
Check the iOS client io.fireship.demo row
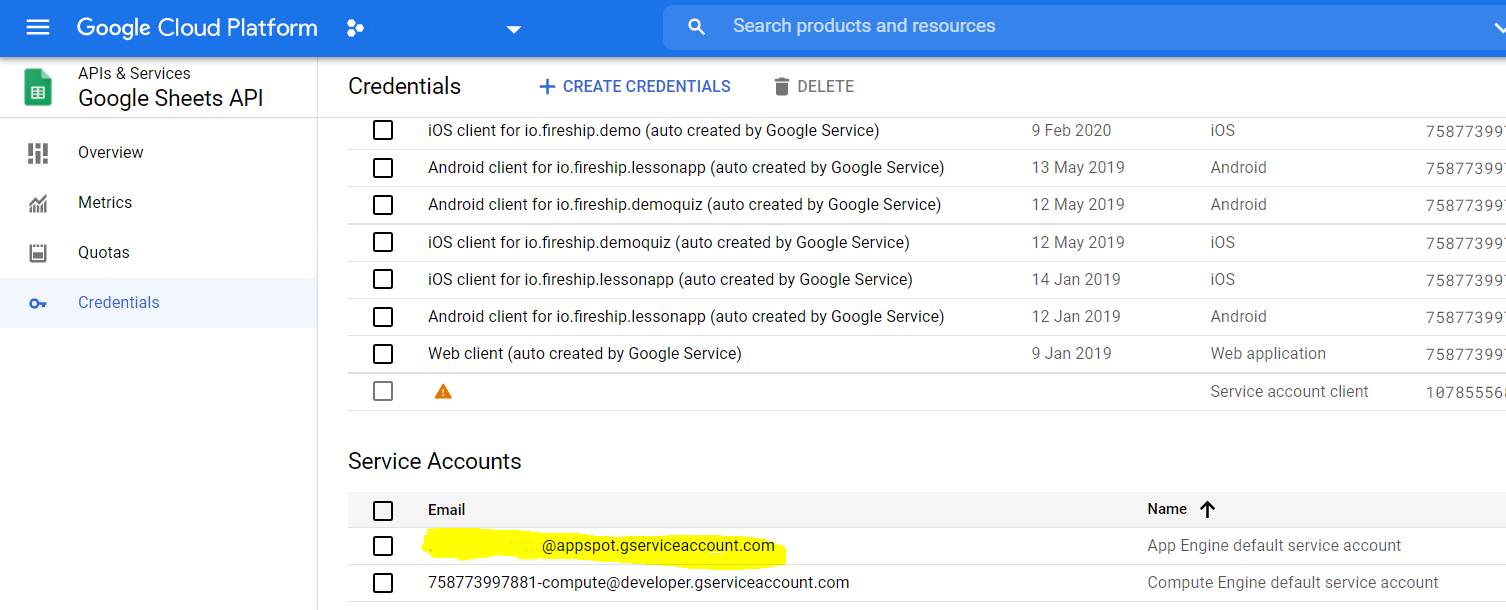click(x=383, y=130)
